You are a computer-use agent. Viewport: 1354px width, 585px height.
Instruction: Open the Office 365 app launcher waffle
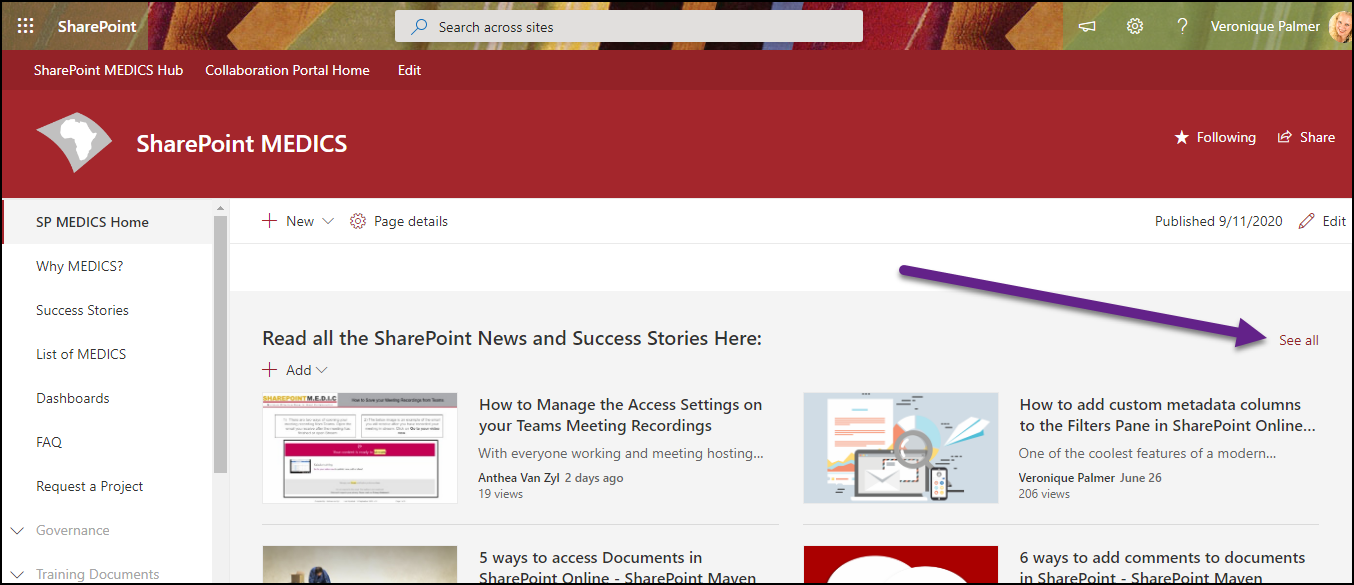[x=24, y=25]
